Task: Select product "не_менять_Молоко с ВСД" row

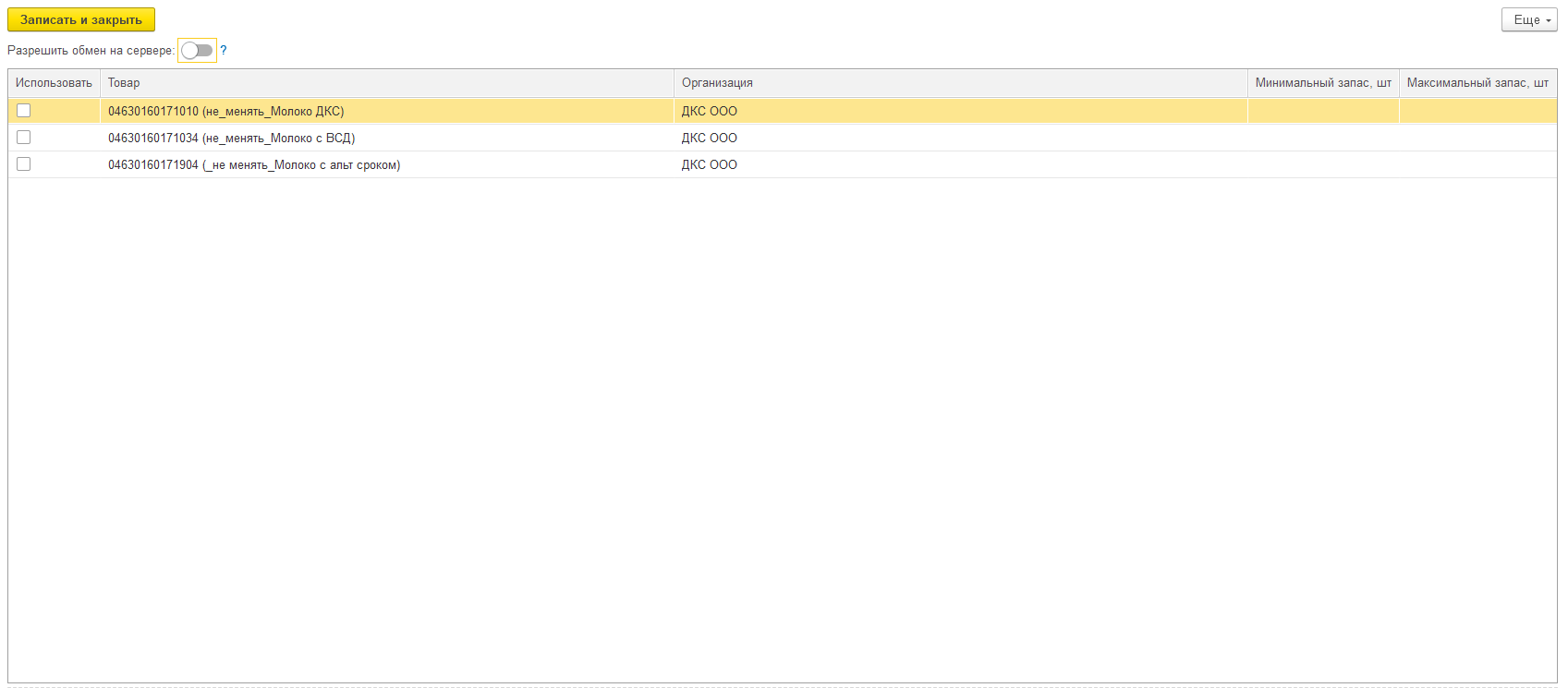Action: (231, 139)
